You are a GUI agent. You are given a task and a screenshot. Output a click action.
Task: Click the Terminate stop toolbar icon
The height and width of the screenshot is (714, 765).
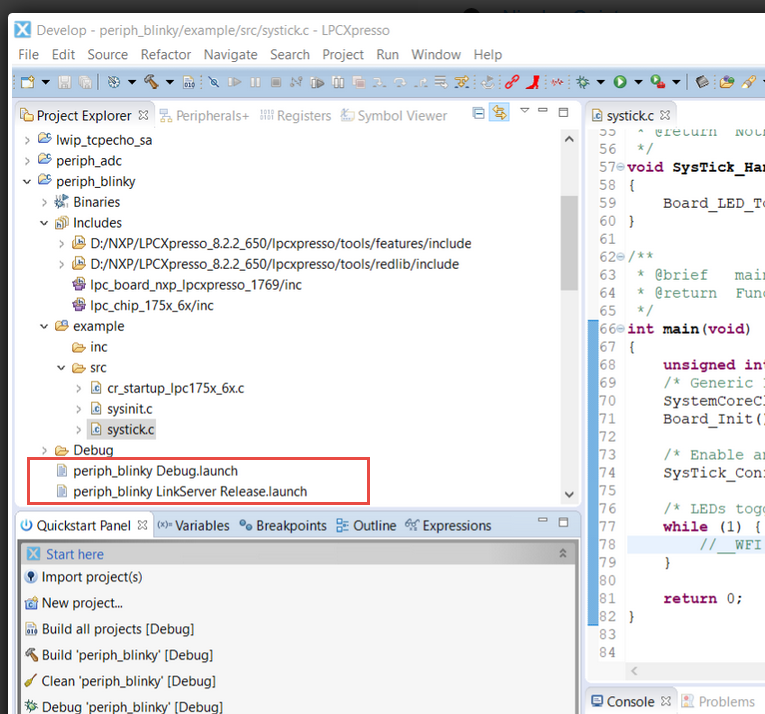(x=276, y=82)
